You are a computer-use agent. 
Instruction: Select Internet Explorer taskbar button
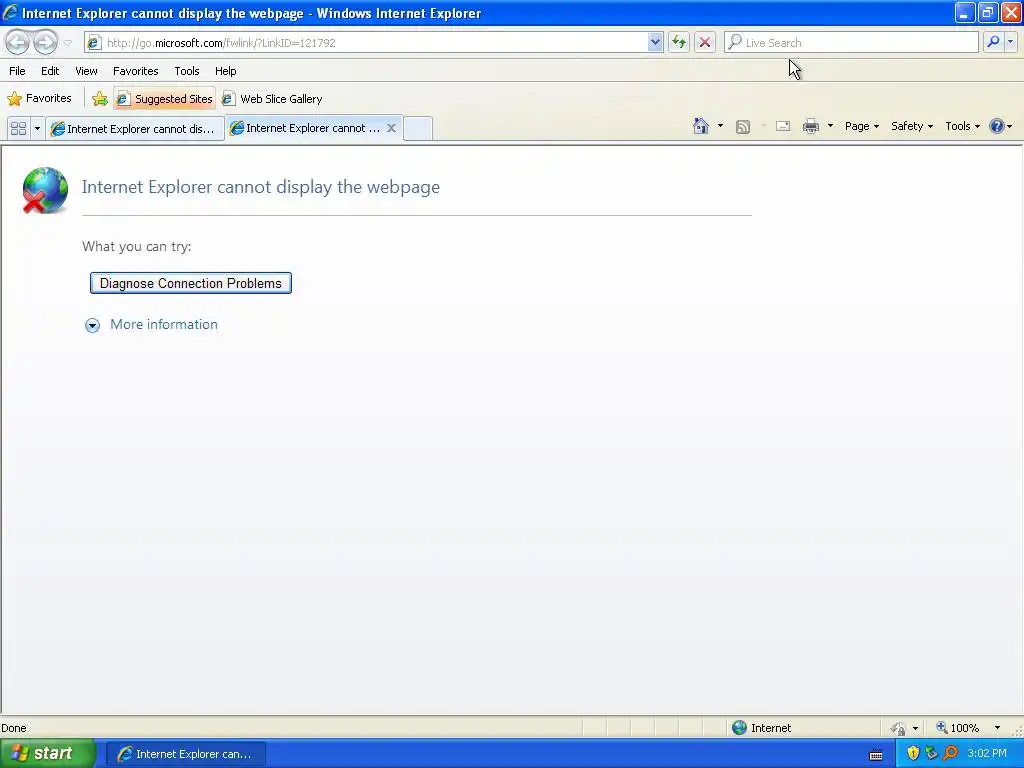coord(185,754)
